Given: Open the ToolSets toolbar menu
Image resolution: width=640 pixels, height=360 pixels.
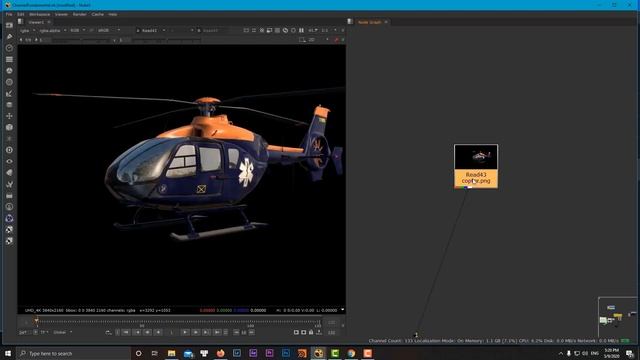Looking at the screenshot, I should [9, 184].
